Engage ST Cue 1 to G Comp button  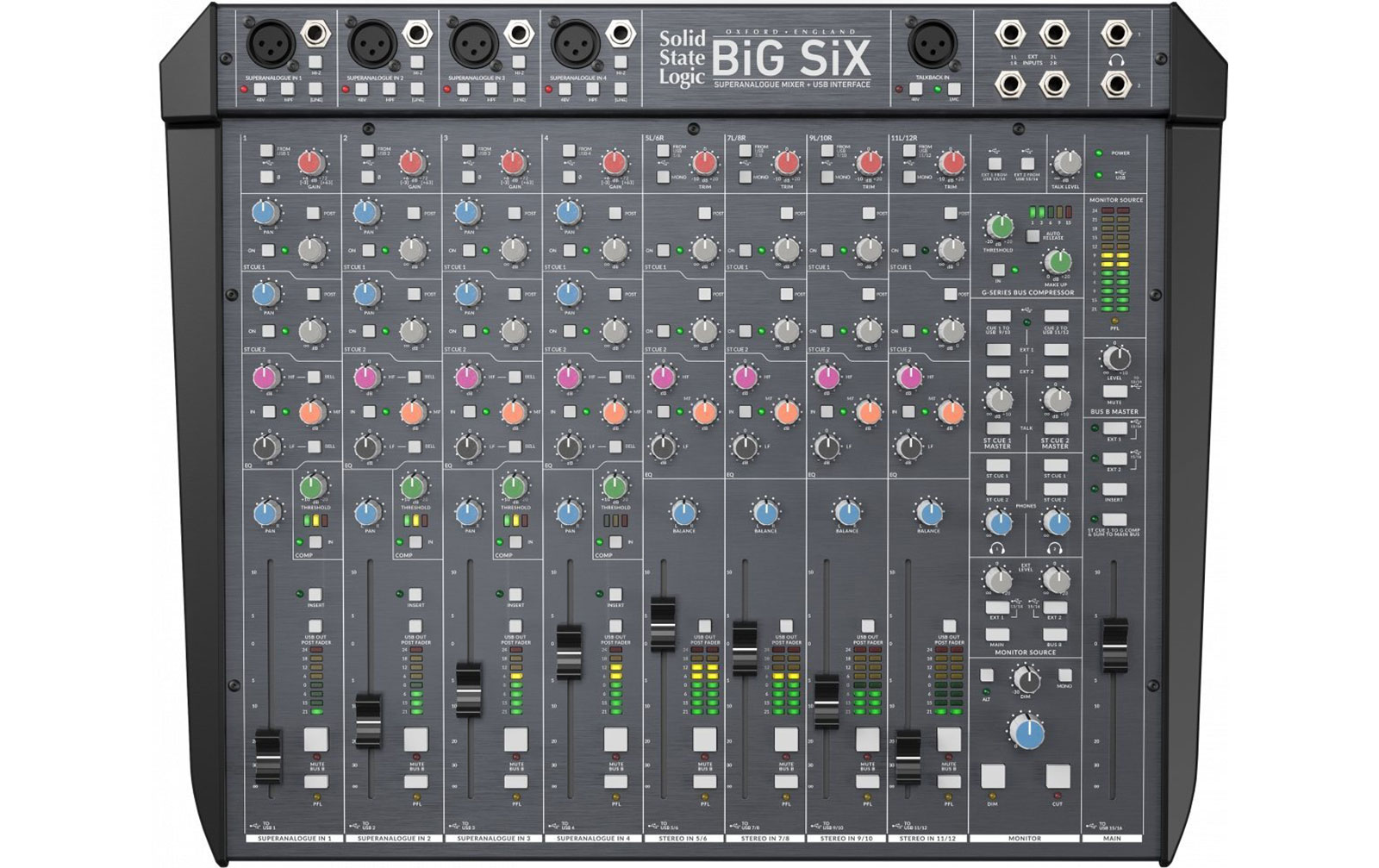1114,520
